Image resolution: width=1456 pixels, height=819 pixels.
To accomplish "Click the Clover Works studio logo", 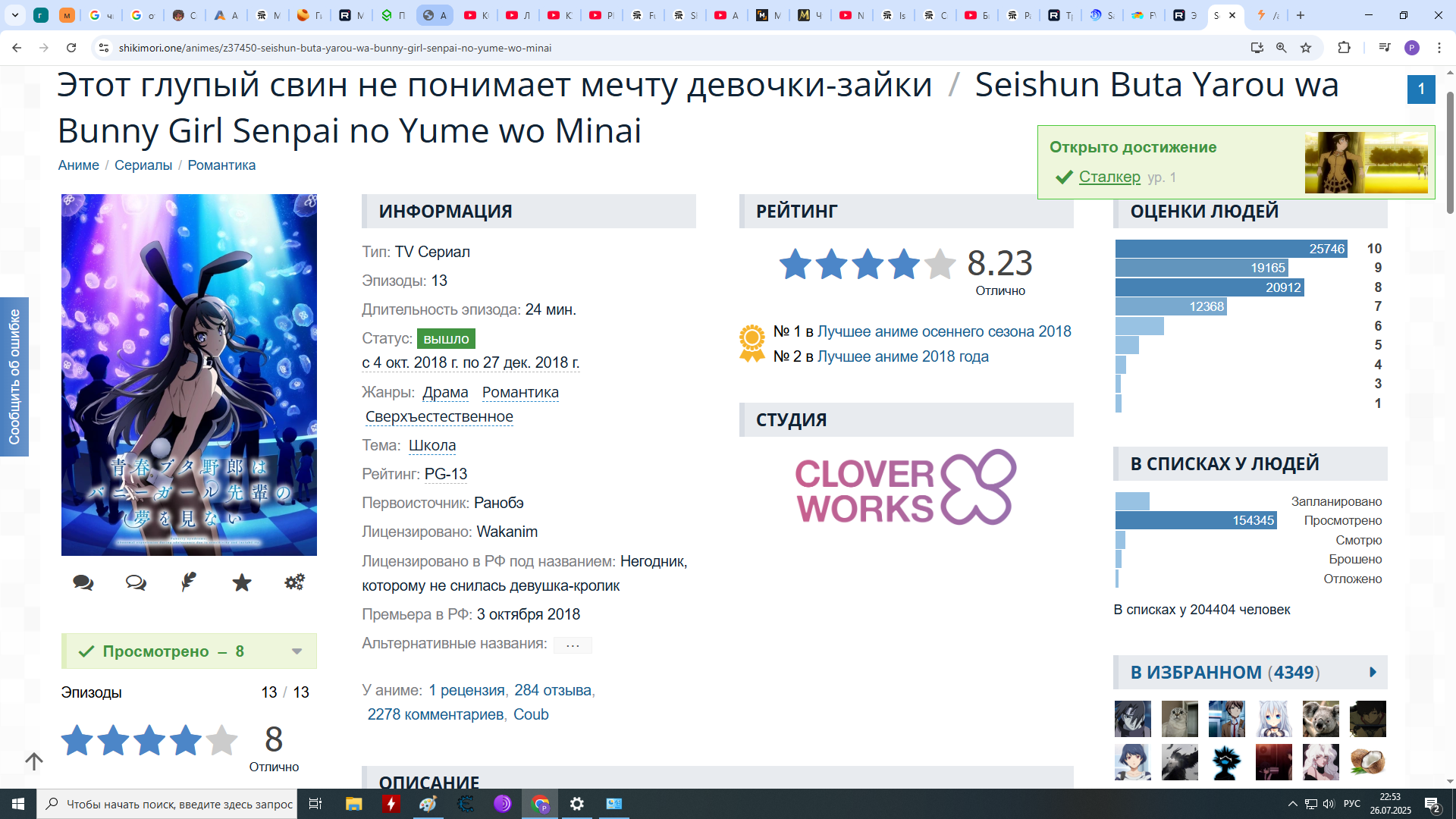I will click(906, 488).
